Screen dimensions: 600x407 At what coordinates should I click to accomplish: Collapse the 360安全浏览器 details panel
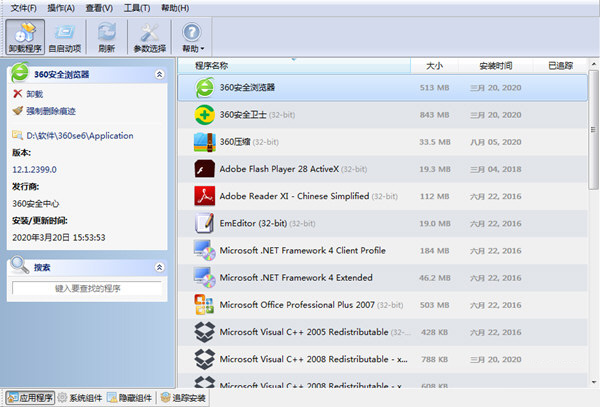tap(158, 74)
